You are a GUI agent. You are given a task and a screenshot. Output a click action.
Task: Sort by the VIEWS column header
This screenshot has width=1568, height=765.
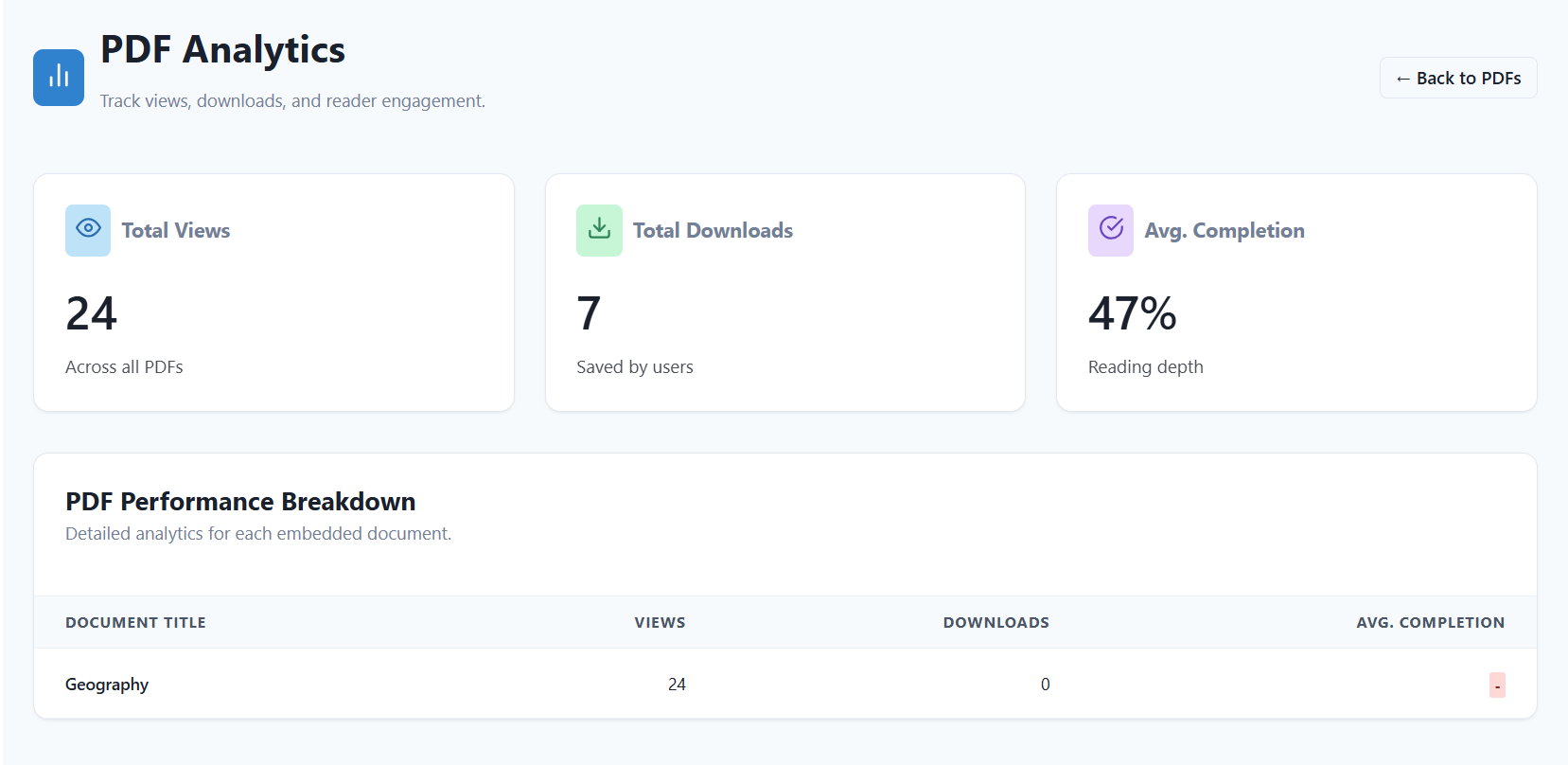(660, 622)
